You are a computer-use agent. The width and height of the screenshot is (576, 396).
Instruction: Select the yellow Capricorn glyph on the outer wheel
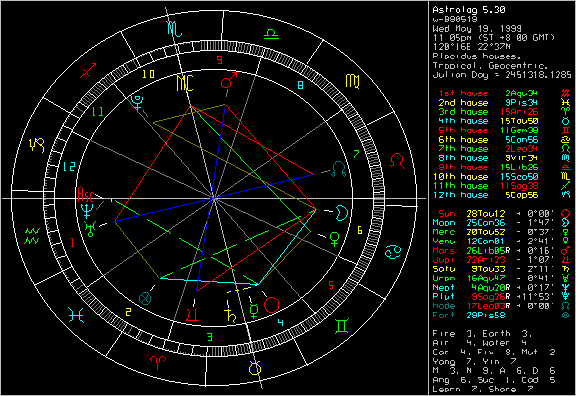click(x=37, y=145)
